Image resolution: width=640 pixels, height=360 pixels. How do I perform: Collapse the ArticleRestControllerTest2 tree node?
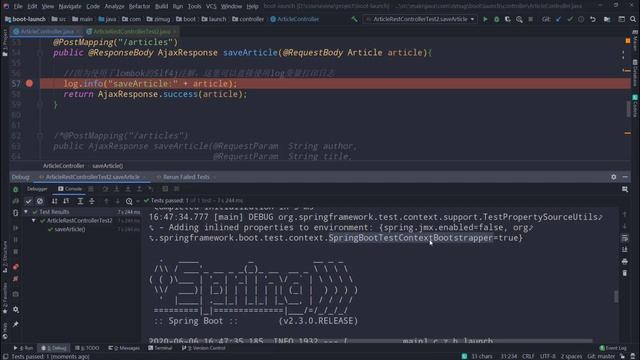pos(34,220)
